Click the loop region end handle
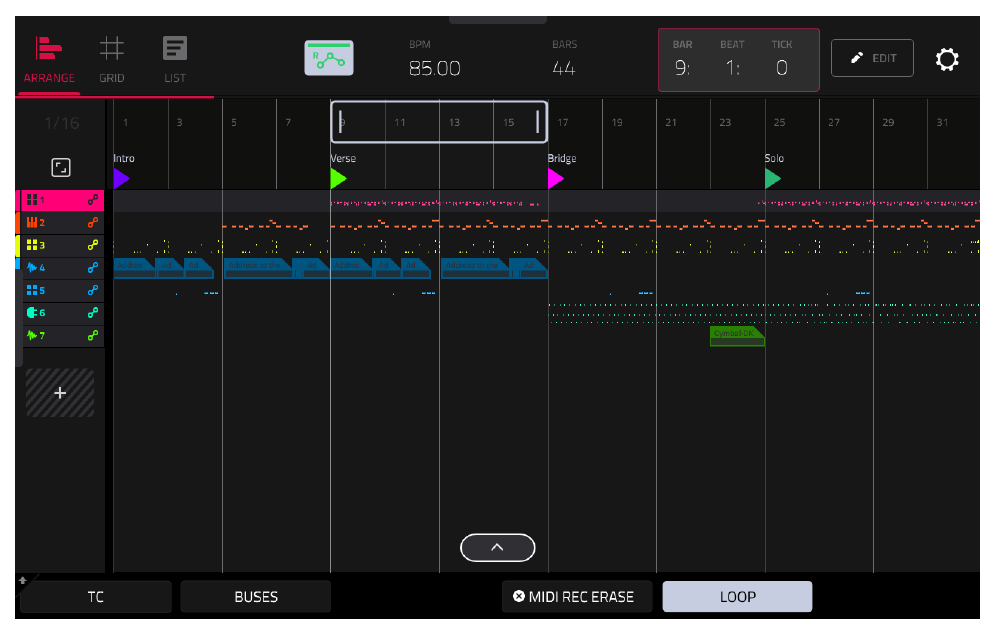996x636 pixels. pos(537,121)
